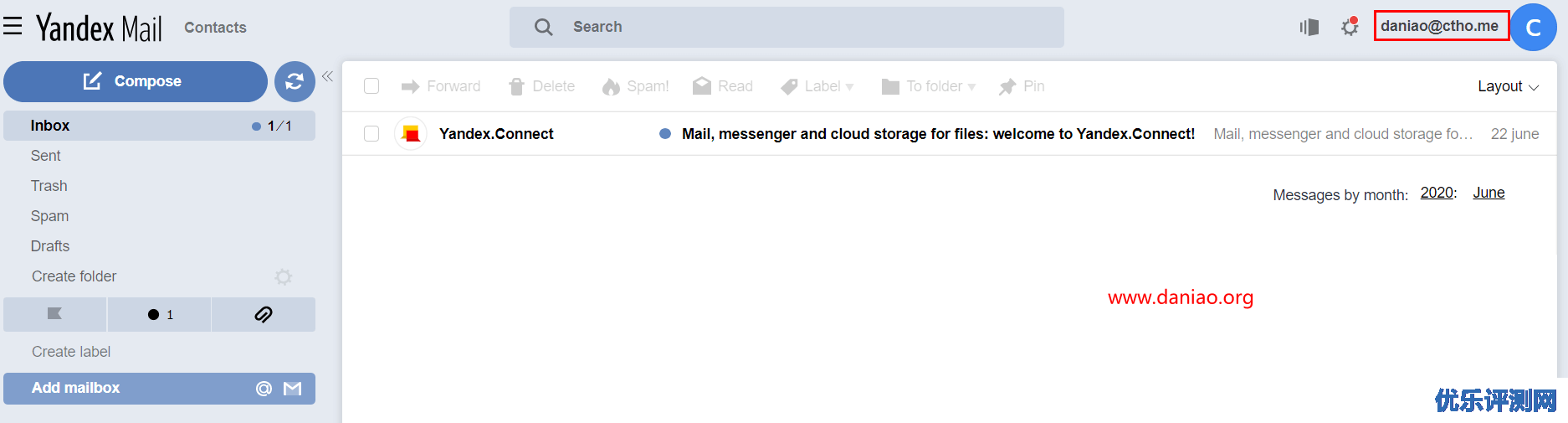1568x423 pixels.
Task: Open the themes icon next to settings
Action: click(1309, 28)
